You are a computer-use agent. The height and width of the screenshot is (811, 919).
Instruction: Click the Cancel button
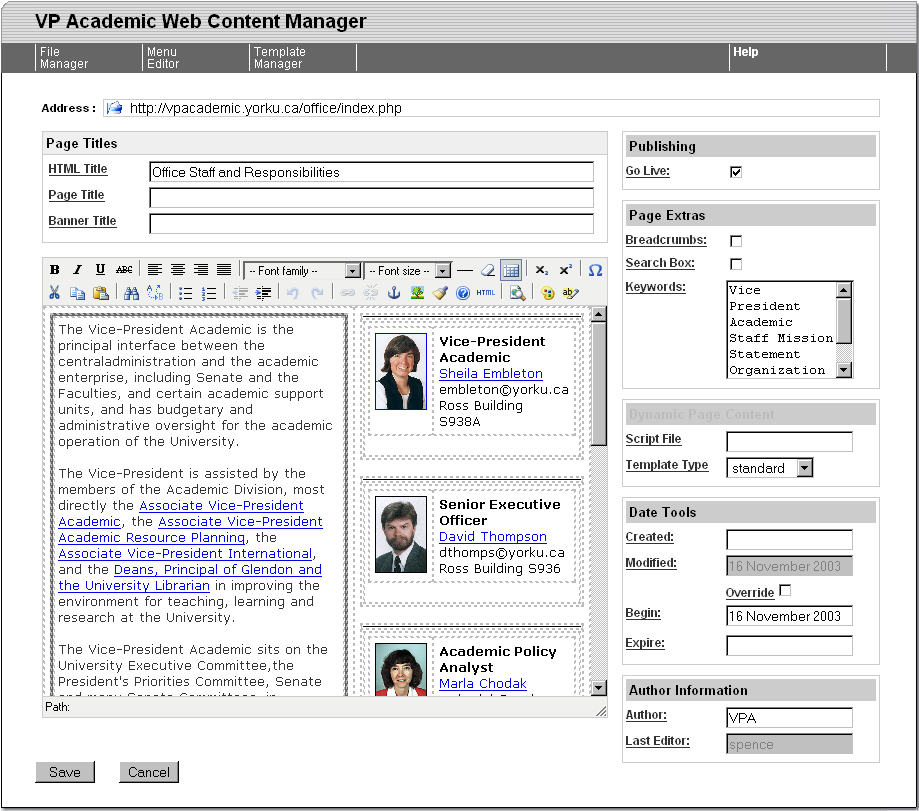click(x=149, y=772)
